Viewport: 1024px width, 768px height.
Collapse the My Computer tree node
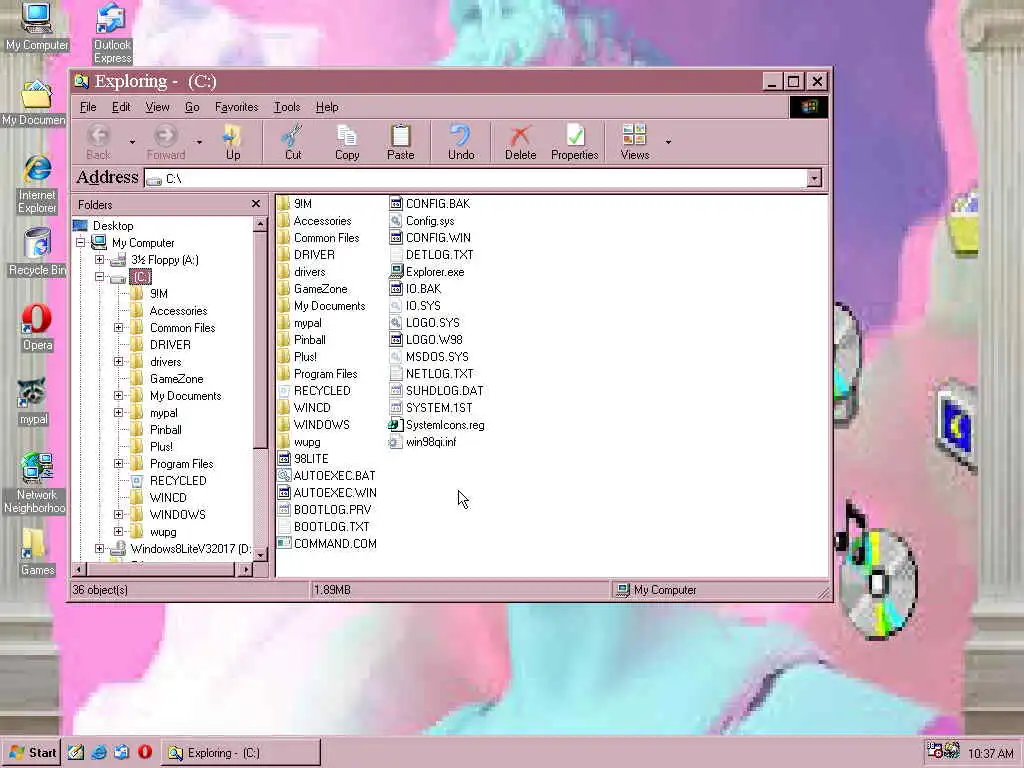(80, 243)
